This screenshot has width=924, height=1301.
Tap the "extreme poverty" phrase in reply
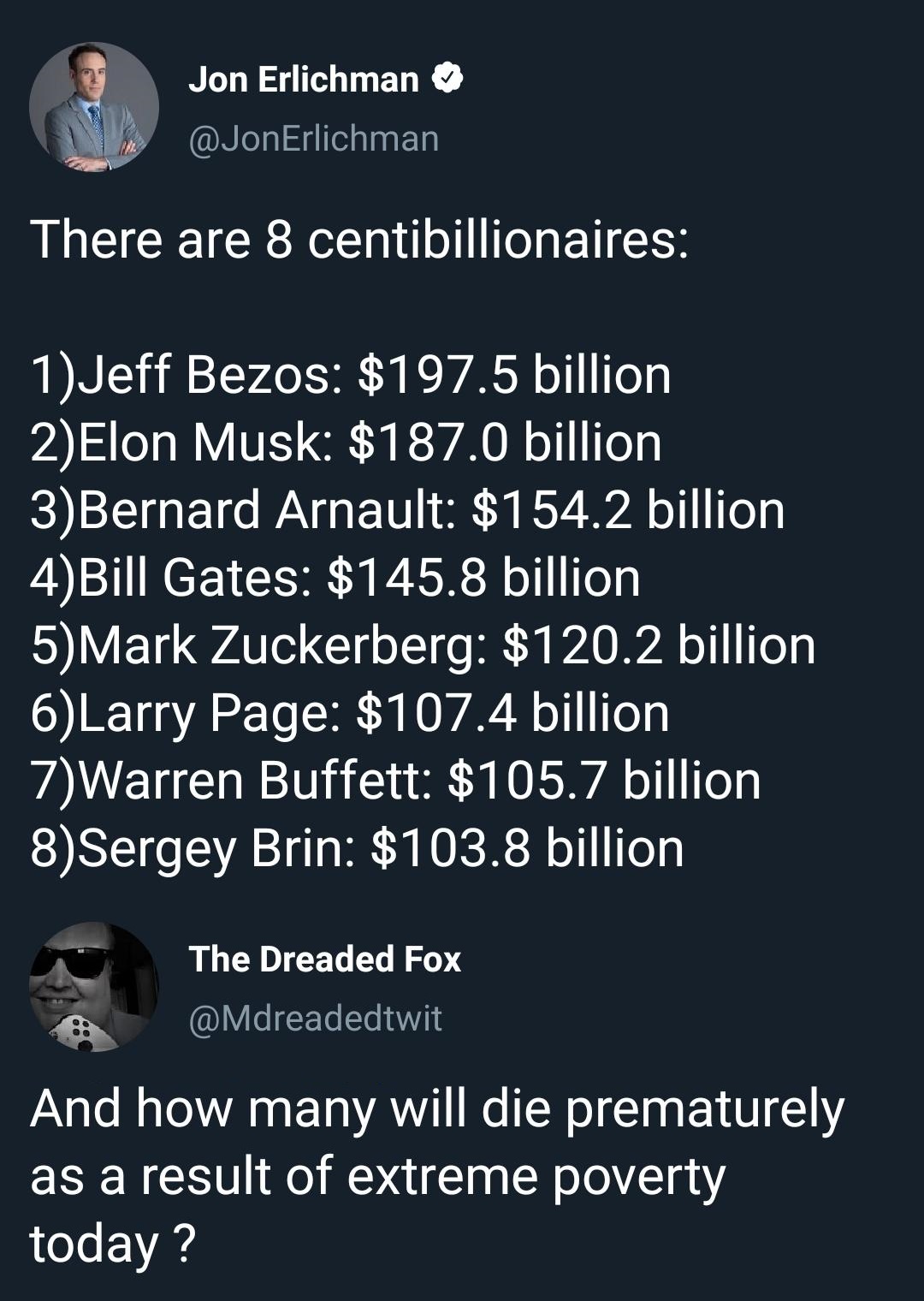[x=536, y=1176]
